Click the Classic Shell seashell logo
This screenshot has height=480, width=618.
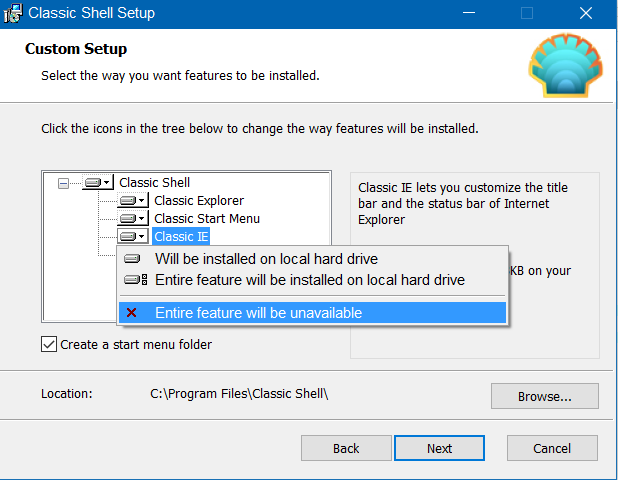(566, 65)
